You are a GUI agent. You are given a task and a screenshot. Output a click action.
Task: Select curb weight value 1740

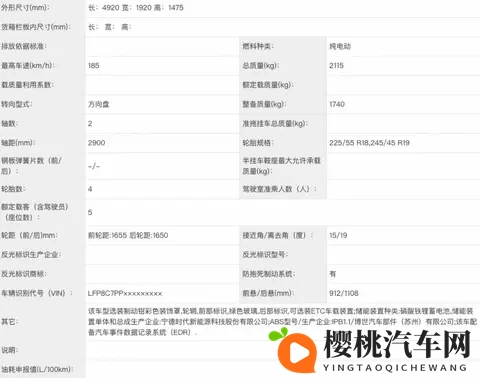coord(337,104)
